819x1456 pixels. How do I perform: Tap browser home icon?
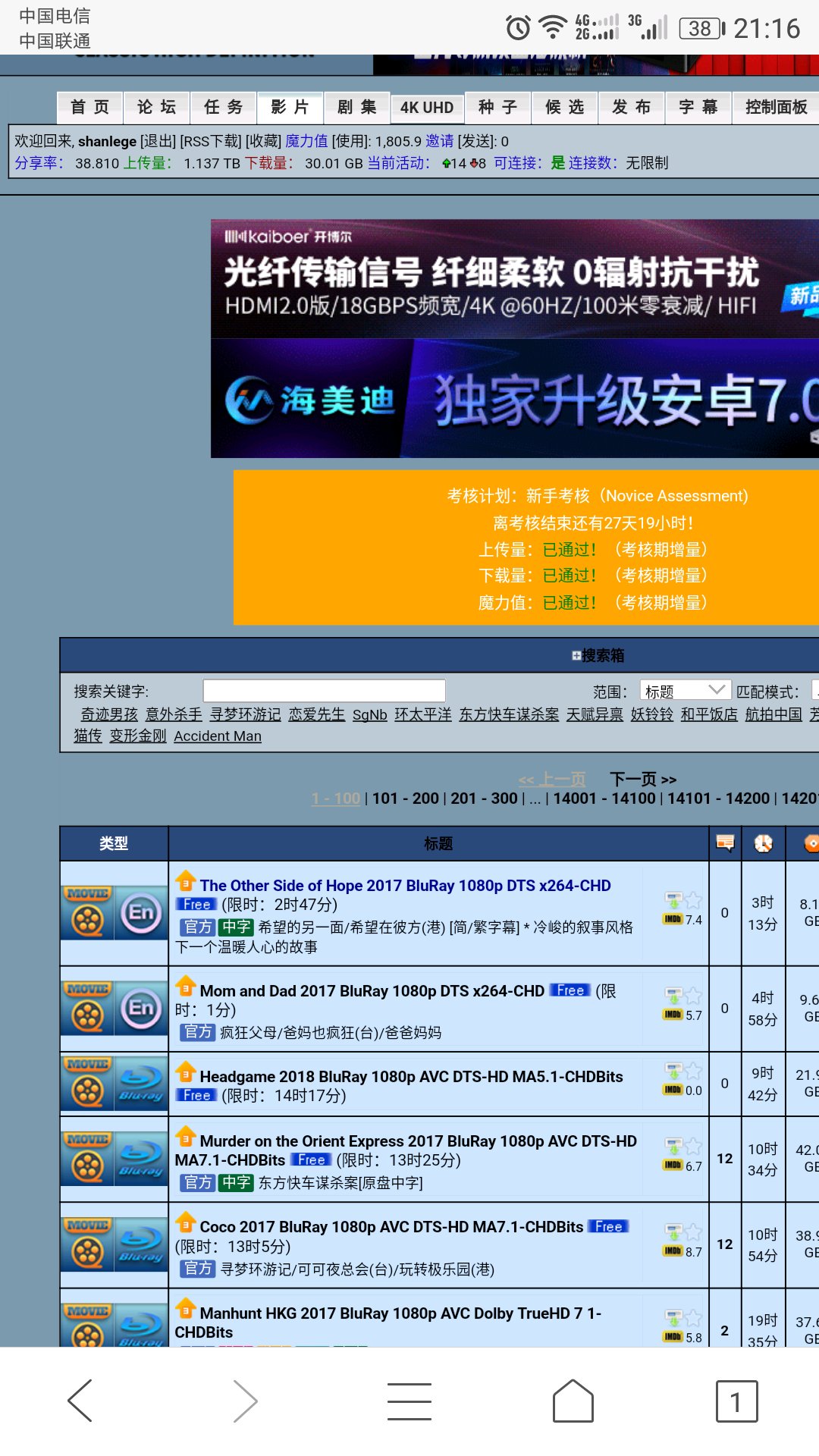[x=573, y=1401]
